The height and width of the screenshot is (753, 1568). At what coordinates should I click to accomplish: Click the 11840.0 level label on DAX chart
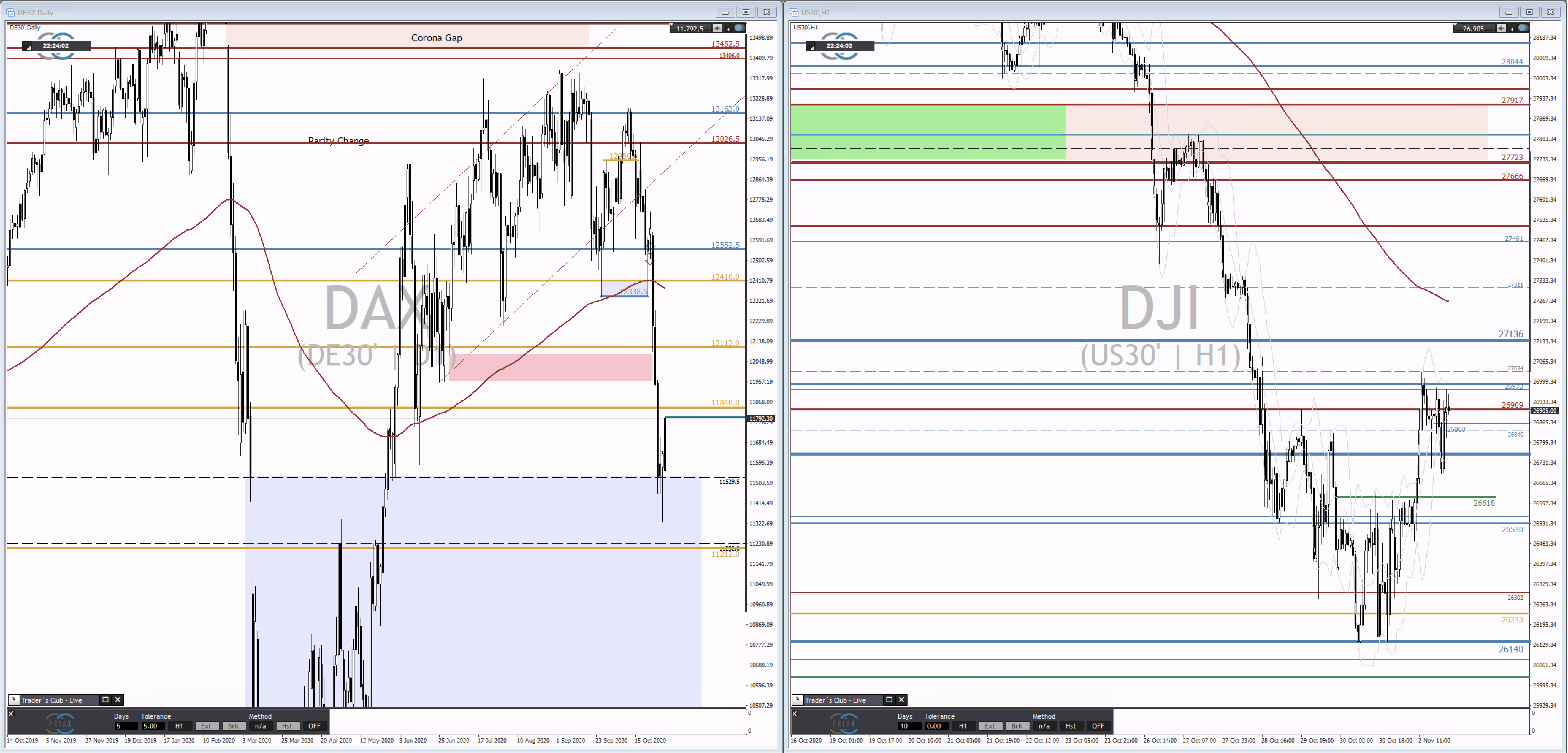pos(725,402)
